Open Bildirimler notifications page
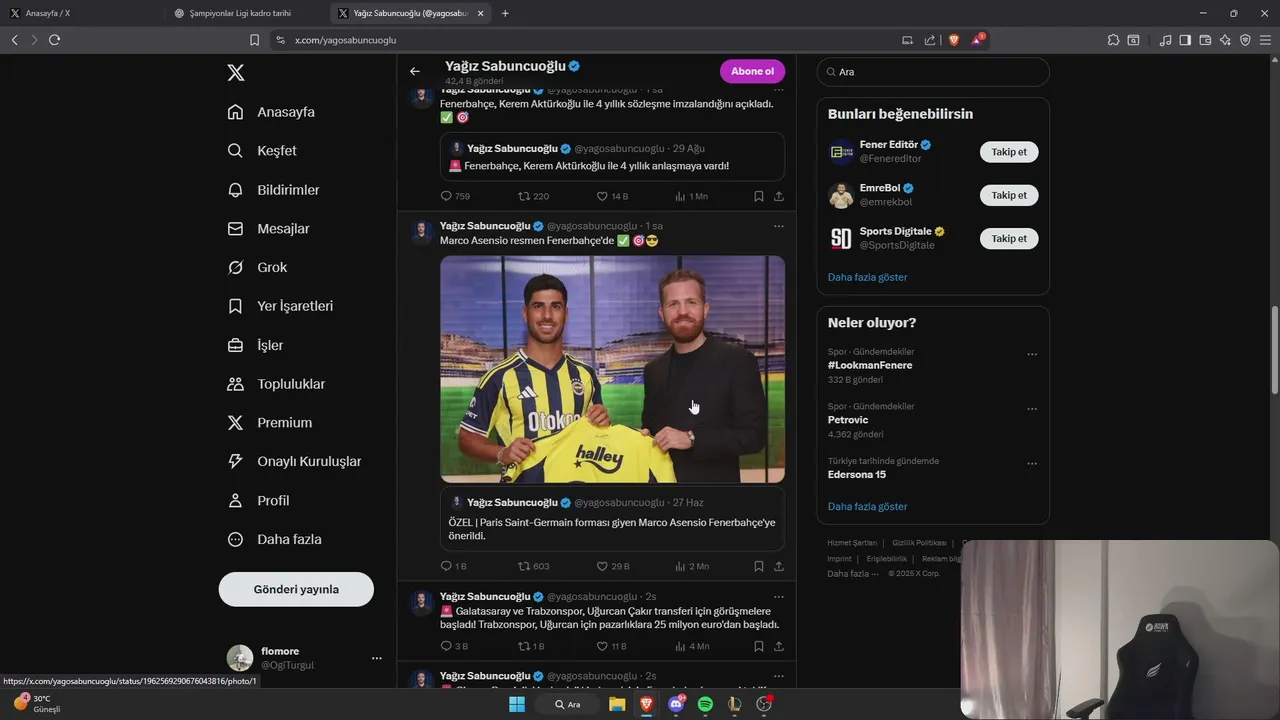1280x720 pixels. (x=273, y=190)
